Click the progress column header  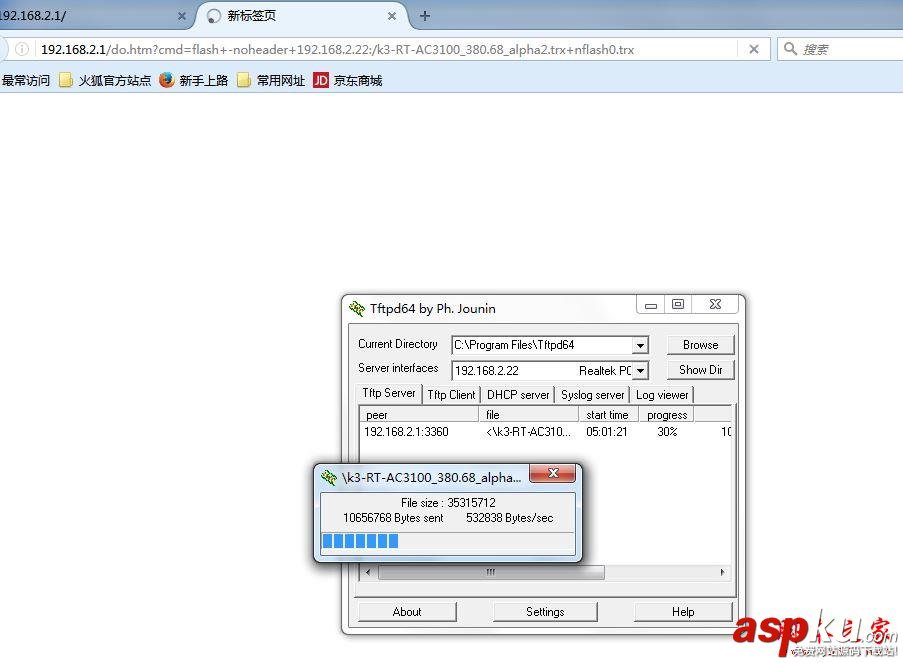point(667,415)
